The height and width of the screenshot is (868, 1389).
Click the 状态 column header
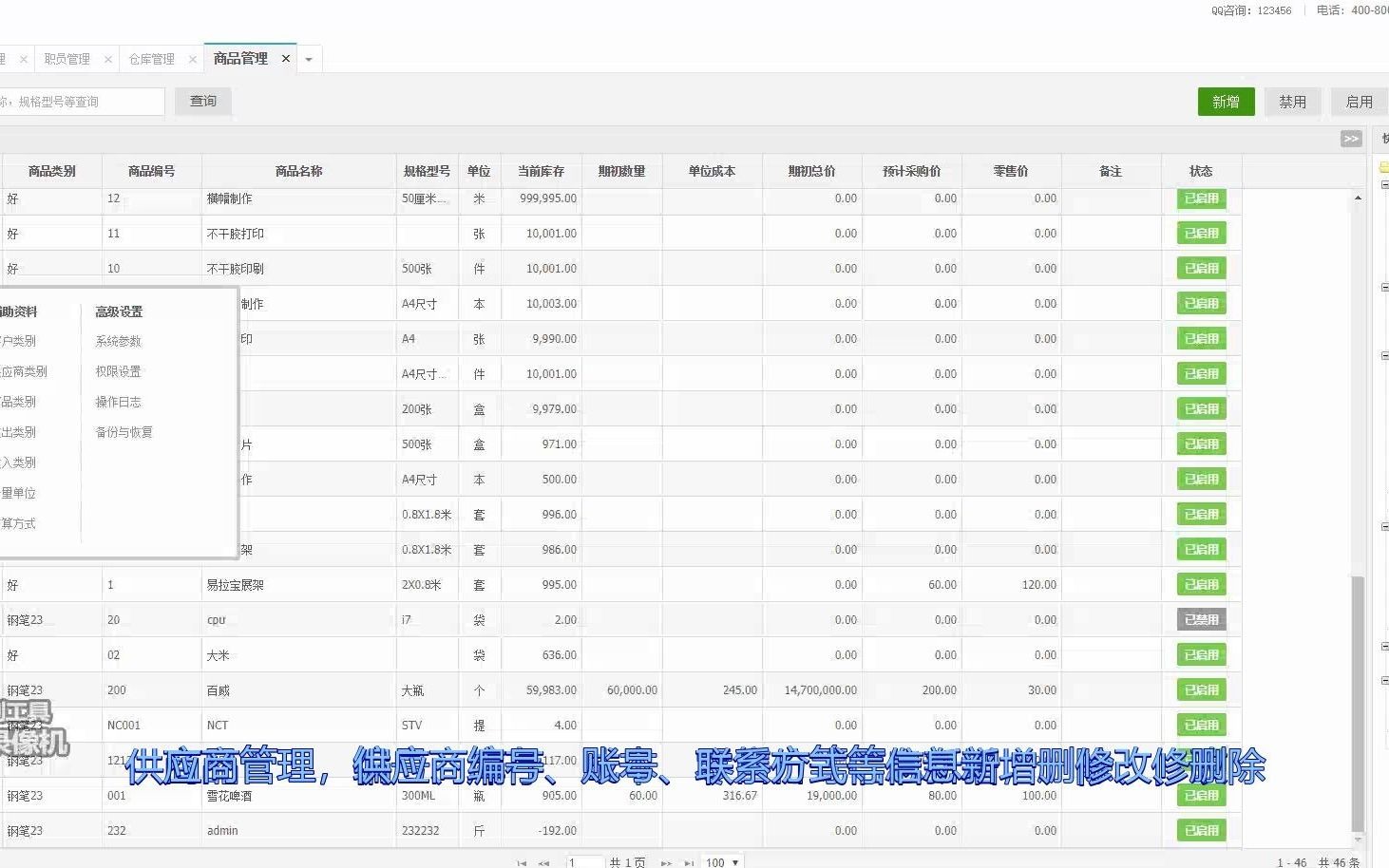coord(1201,171)
